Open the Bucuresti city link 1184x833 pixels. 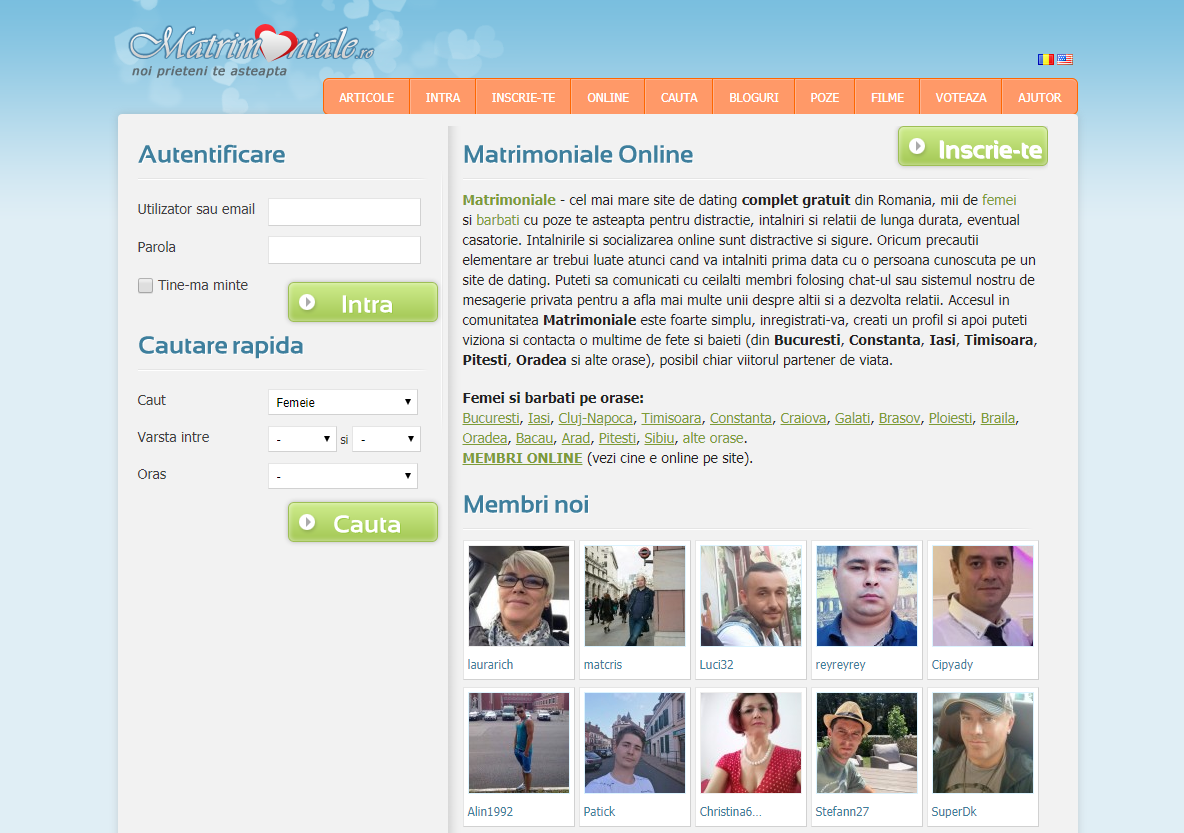[491, 418]
